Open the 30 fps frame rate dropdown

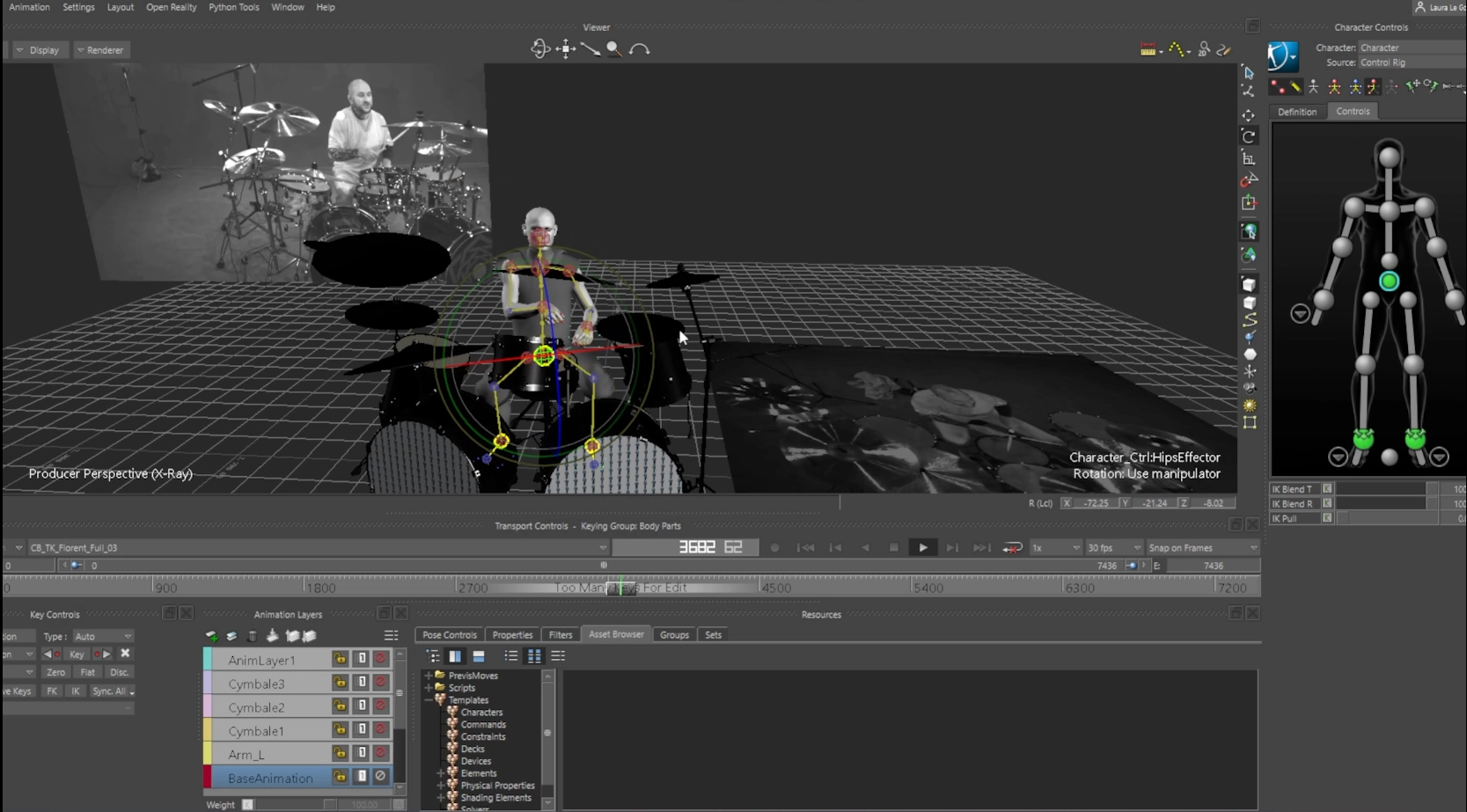[x=1113, y=548]
